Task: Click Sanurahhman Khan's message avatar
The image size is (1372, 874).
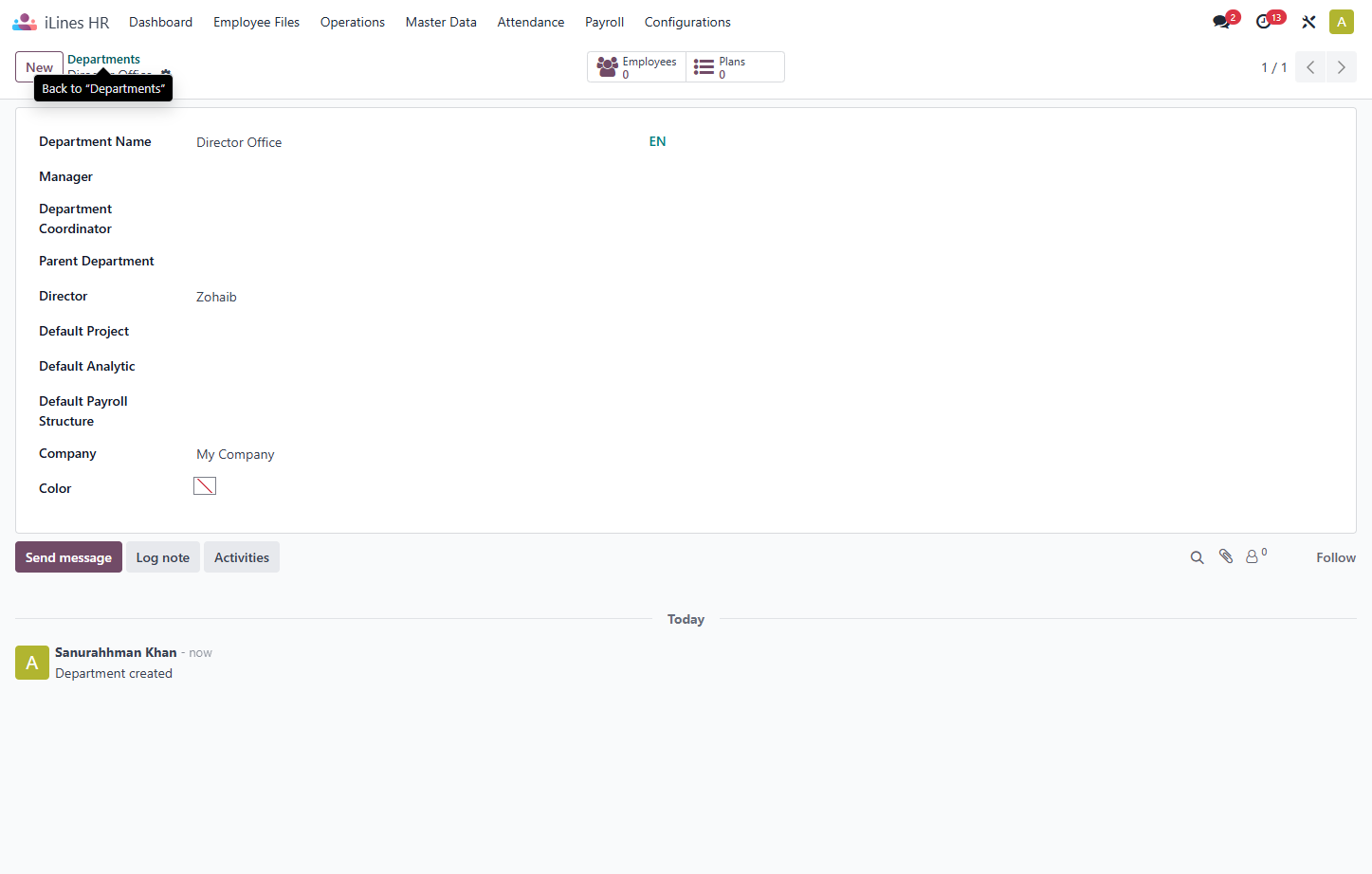Action: click(32, 663)
